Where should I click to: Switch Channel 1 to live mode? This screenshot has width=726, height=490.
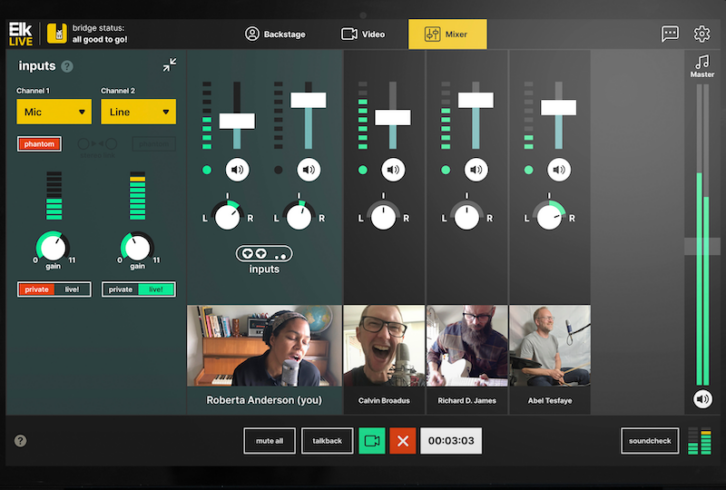[x=72, y=289]
